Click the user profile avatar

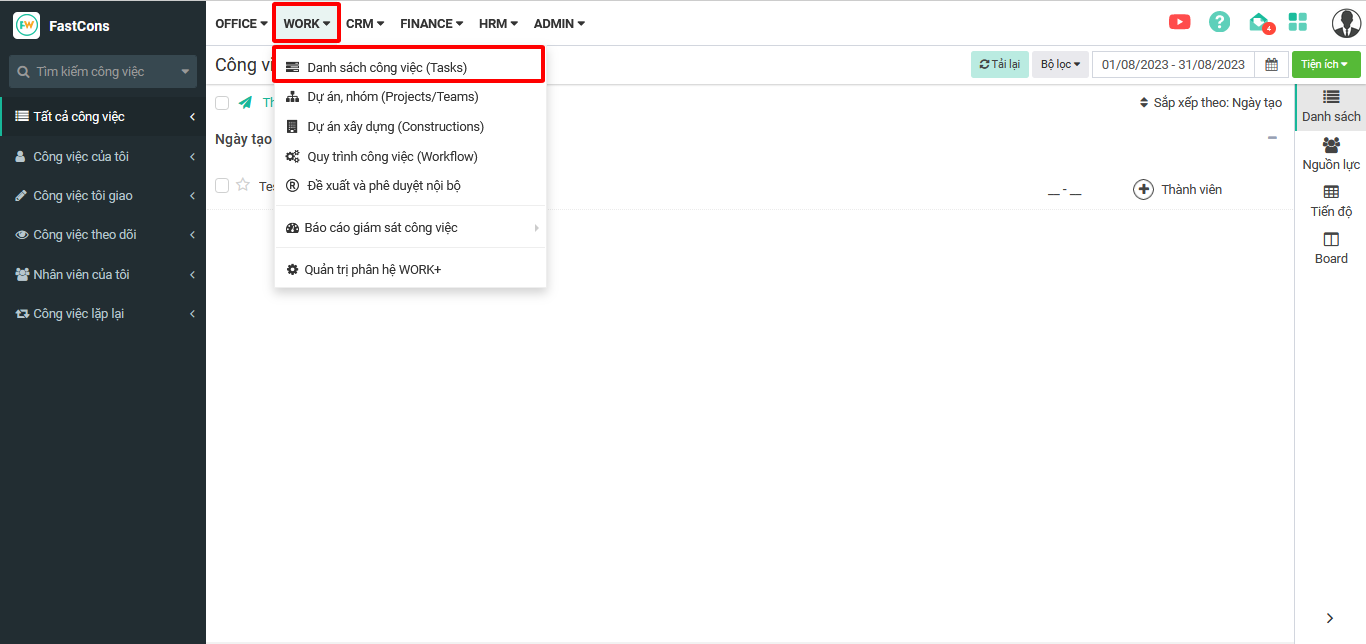1346,22
